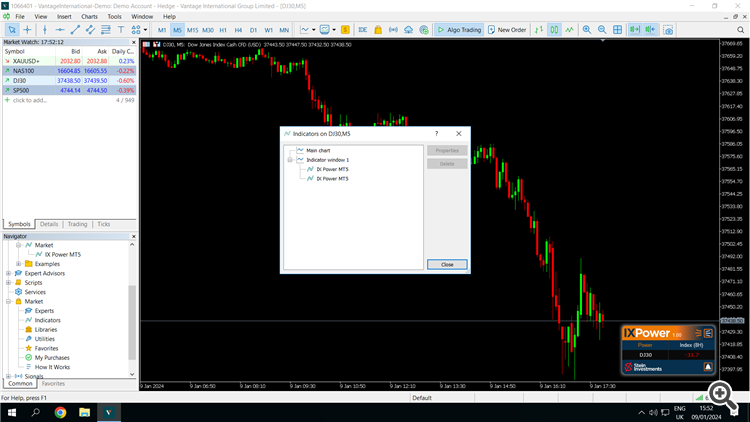Screen dimensions: 750x422
Task: Save chart screenshot with camera icon
Action: click(668, 30)
